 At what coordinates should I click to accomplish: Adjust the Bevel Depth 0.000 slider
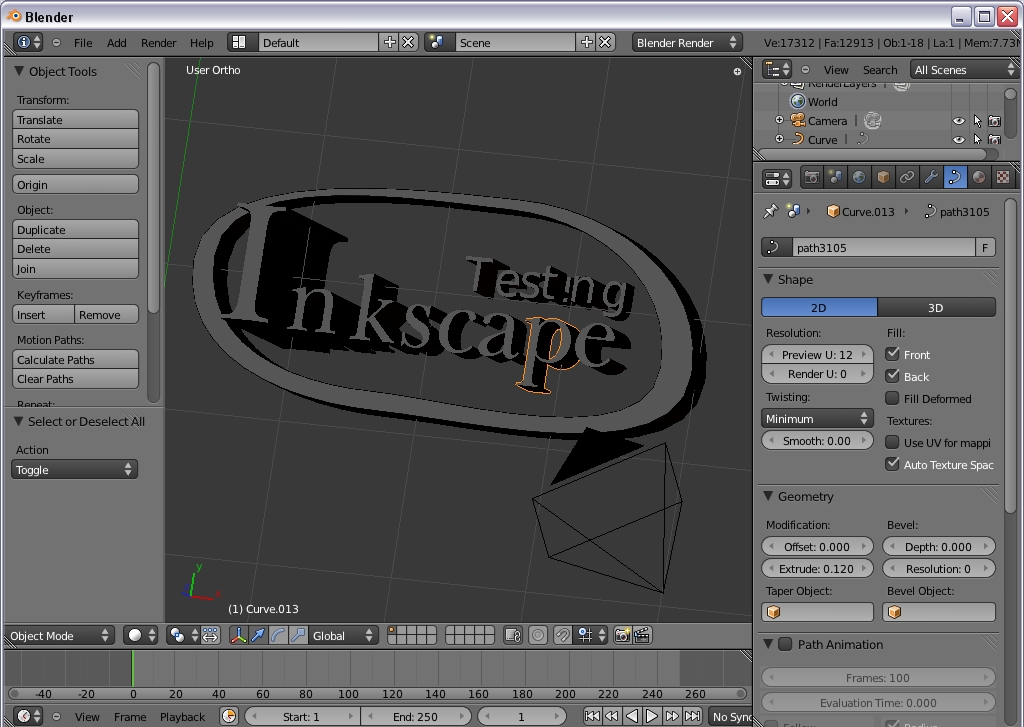(938, 547)
